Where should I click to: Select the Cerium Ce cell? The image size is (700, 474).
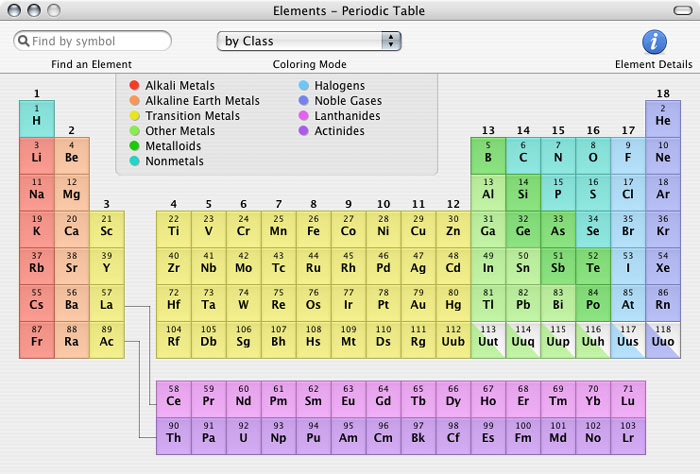point(174,399)
